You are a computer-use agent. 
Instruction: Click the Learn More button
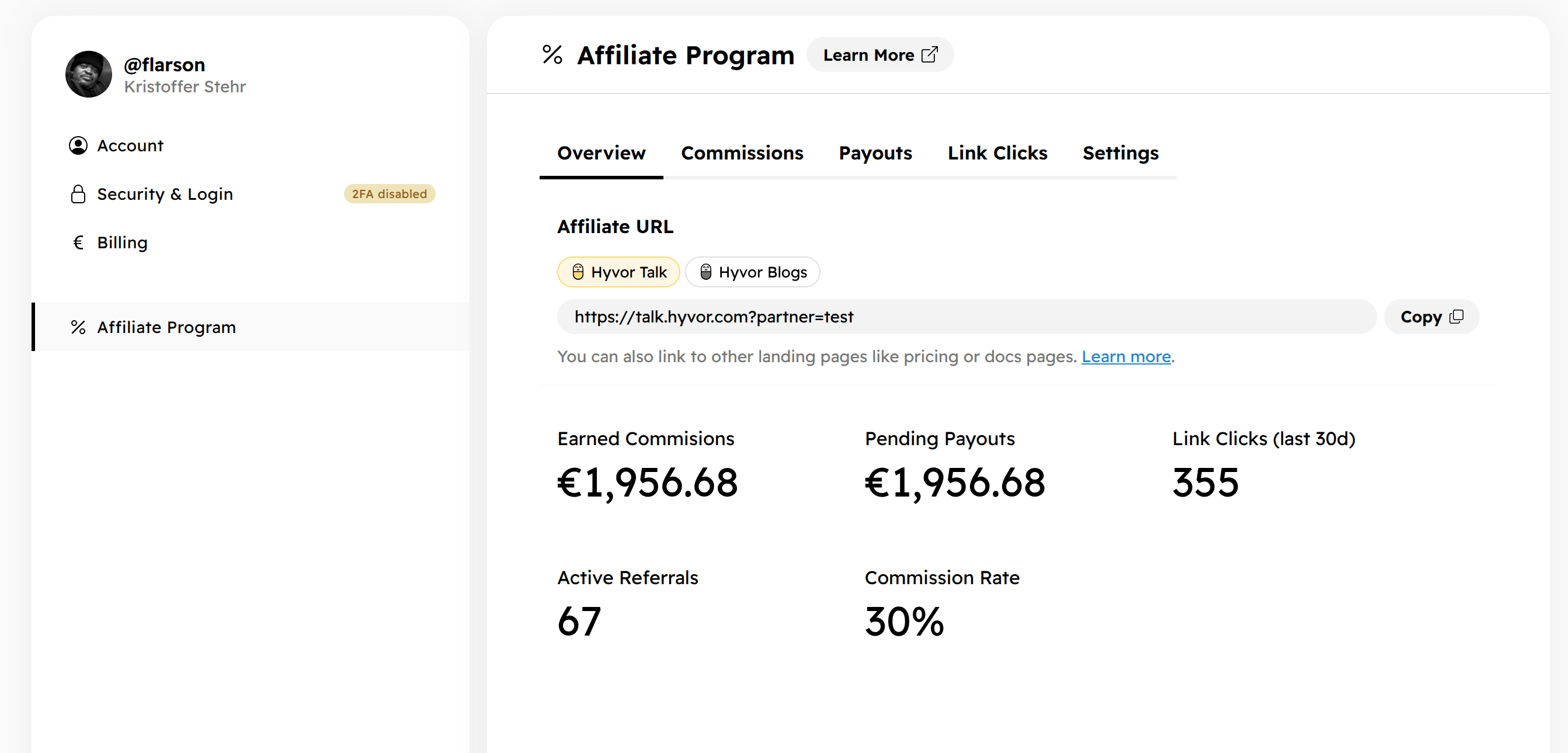pos(879,55)
